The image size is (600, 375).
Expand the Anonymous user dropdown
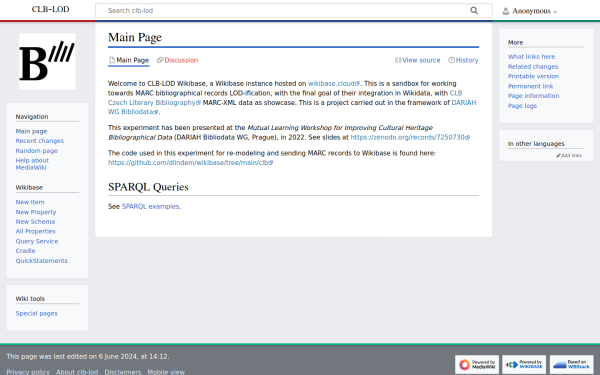[x=535, y=11]
